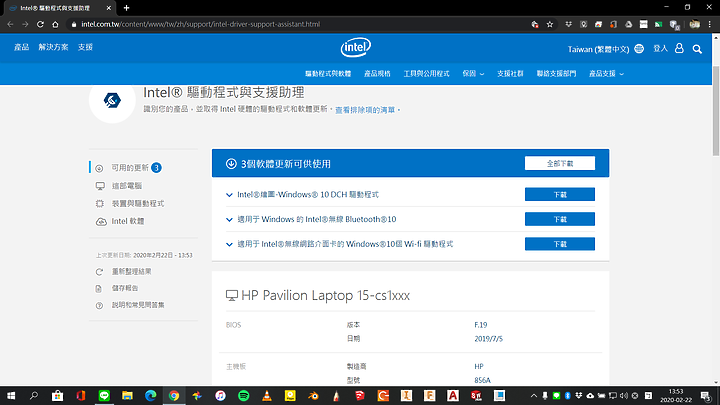This screenshot has height=405, width=720.
Task: Click the 登入 sign-in link
Action: (x=660, y=48)
